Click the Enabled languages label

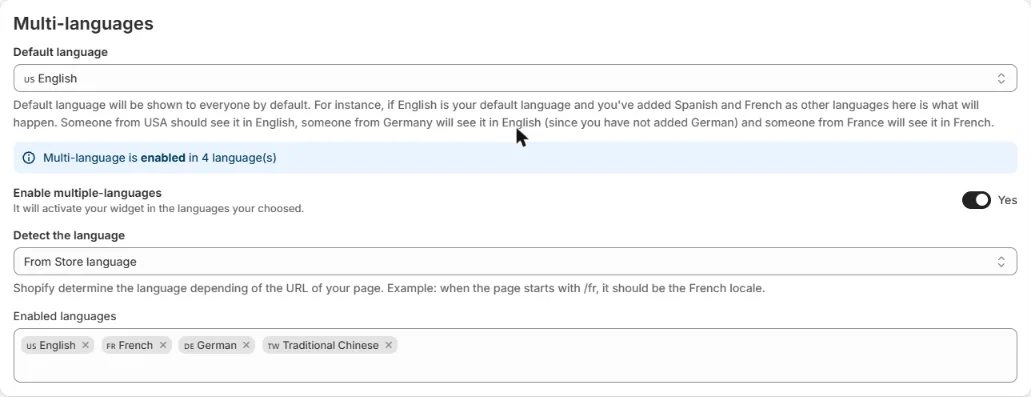click(64, 316)
